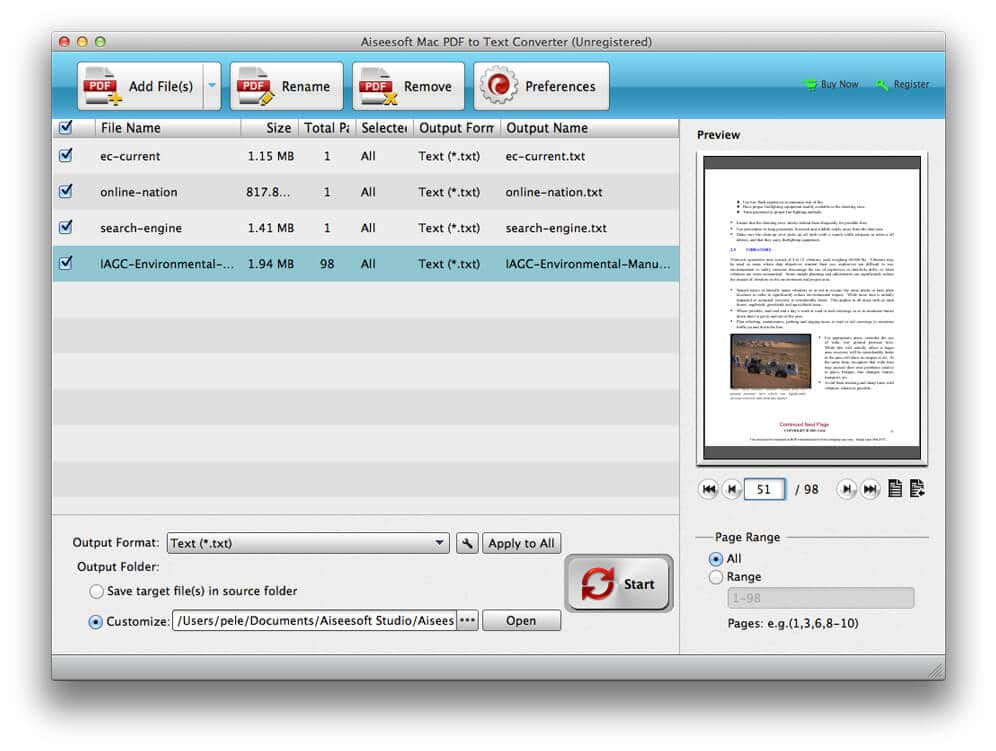Click the Buy Now link
Screen dimensions: 996x751
(831, 84)
